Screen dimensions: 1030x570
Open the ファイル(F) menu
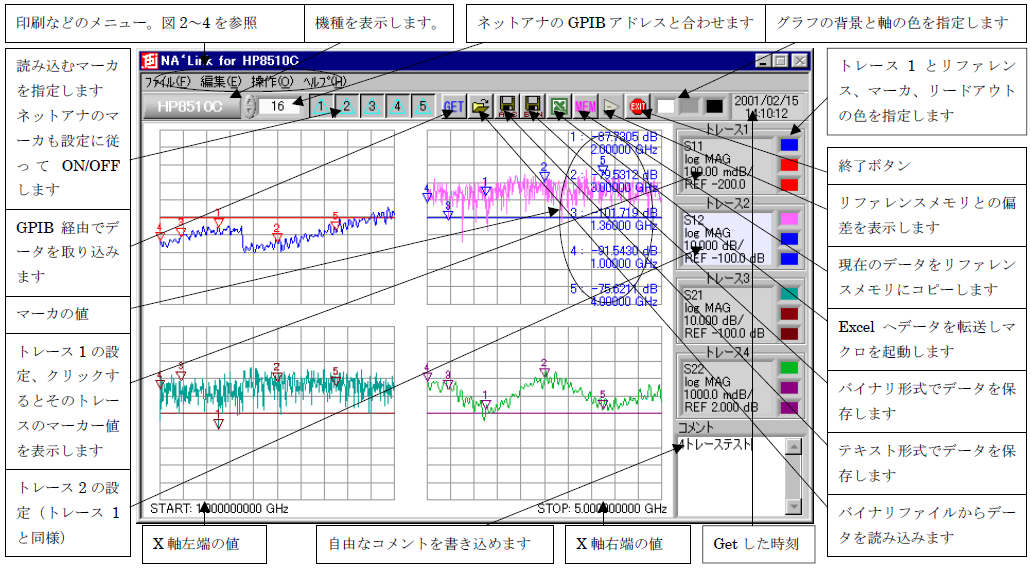coord(168,81)
